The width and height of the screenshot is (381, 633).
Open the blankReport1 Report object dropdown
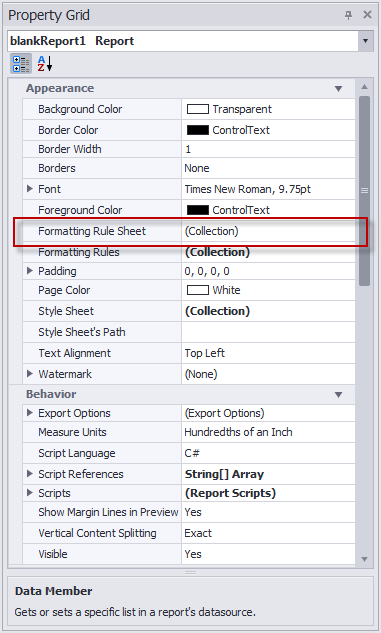click(365, 41)
